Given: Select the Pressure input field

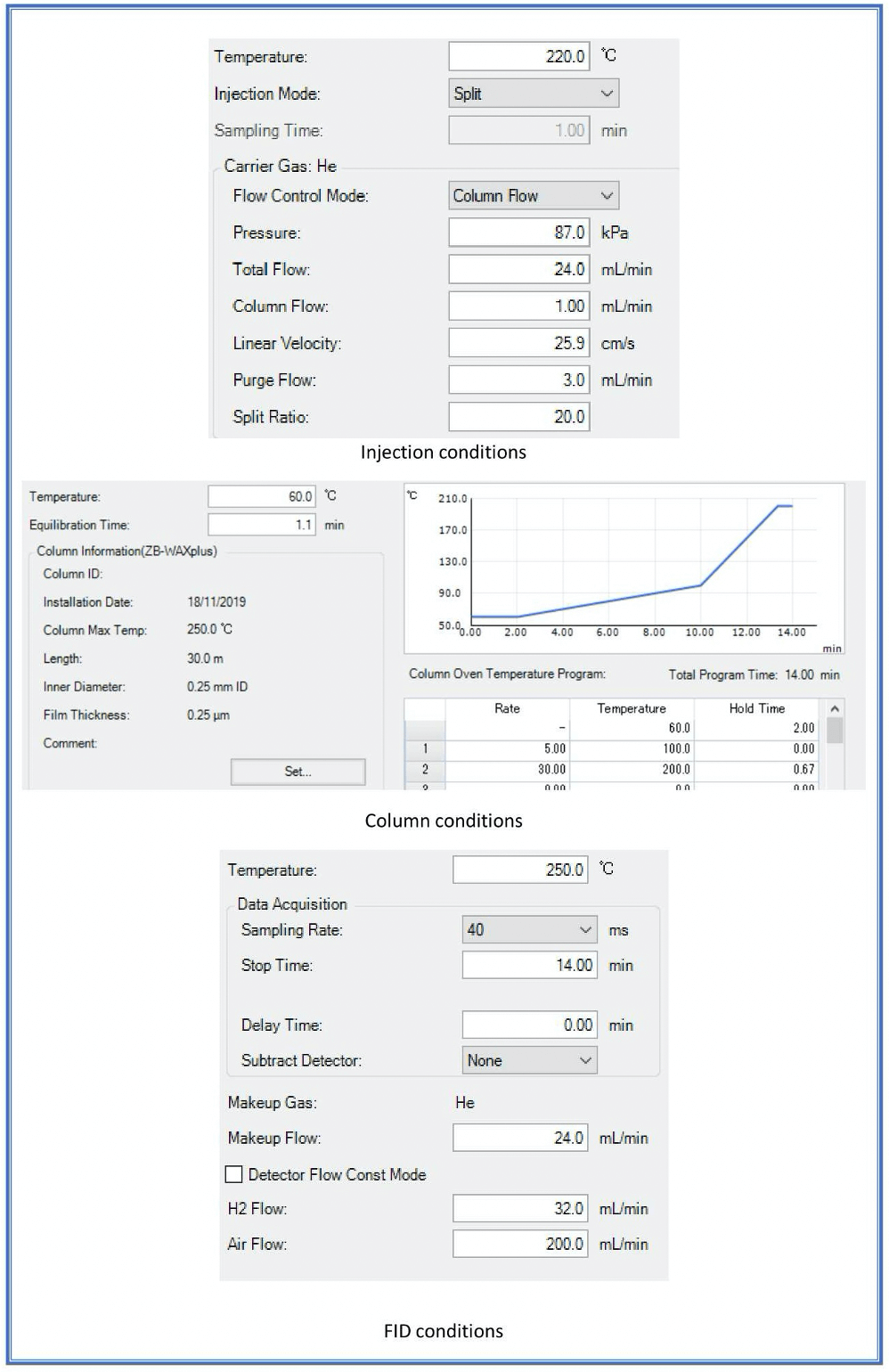Looking at the screenshot, I should 518,233.
